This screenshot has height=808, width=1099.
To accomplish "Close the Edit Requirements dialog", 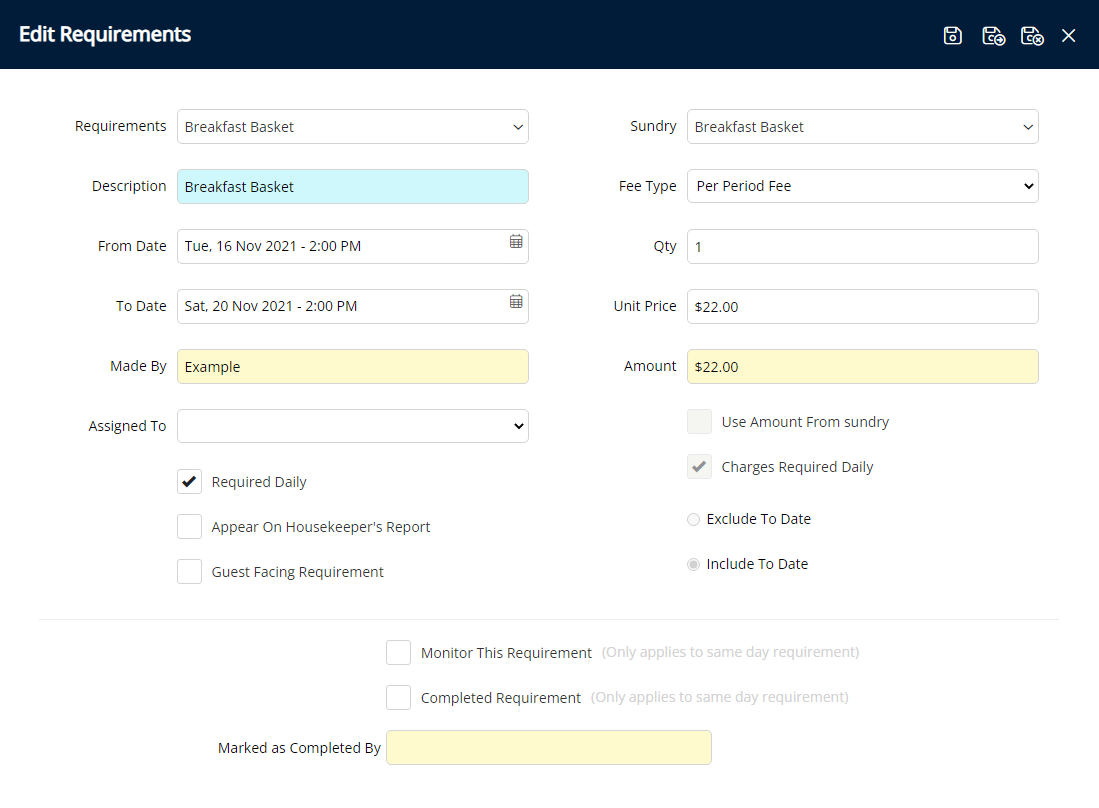I will [1068, 35].
